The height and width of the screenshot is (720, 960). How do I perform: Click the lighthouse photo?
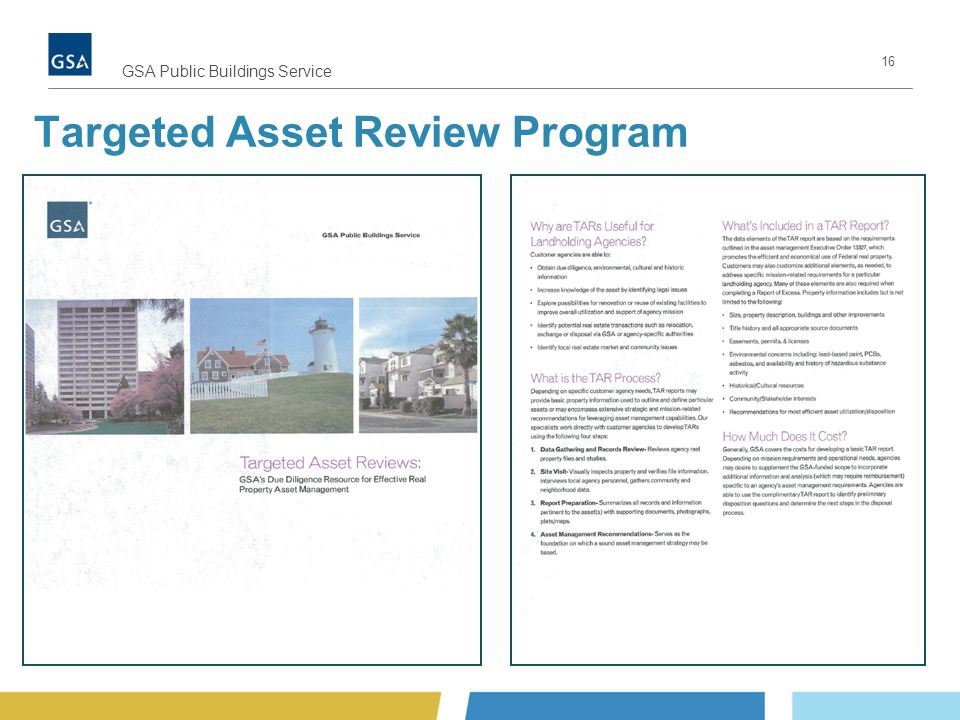[272, 366]
